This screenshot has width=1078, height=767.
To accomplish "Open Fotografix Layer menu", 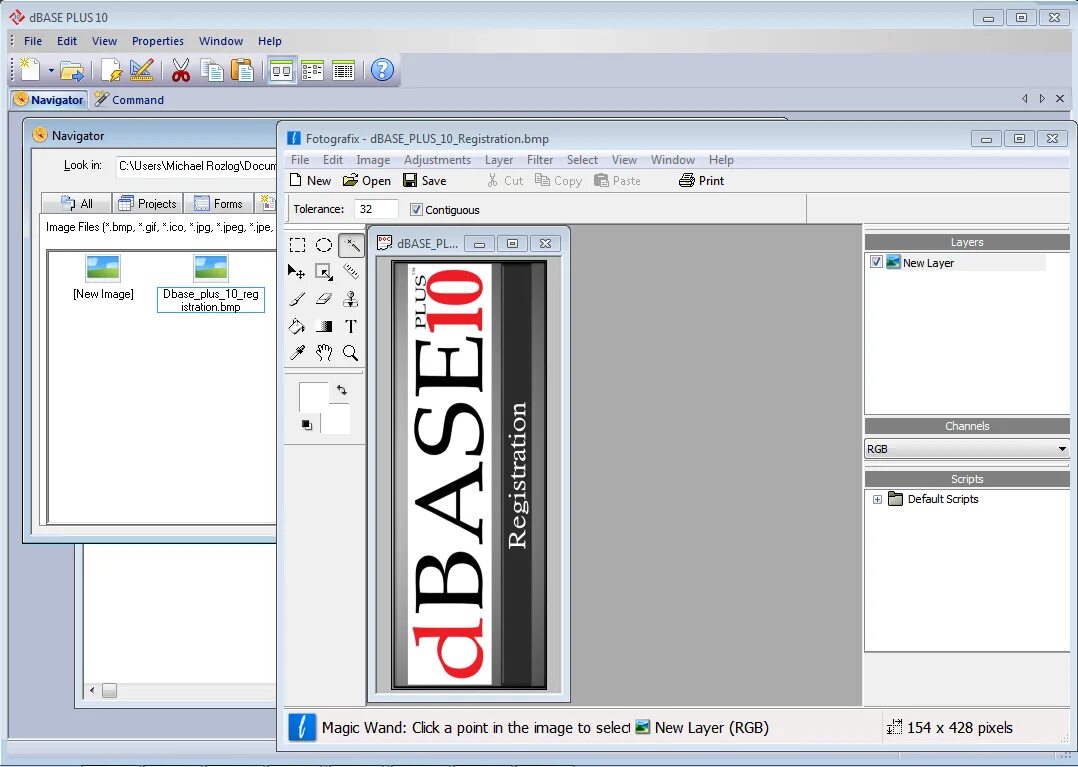I will 498,159.
